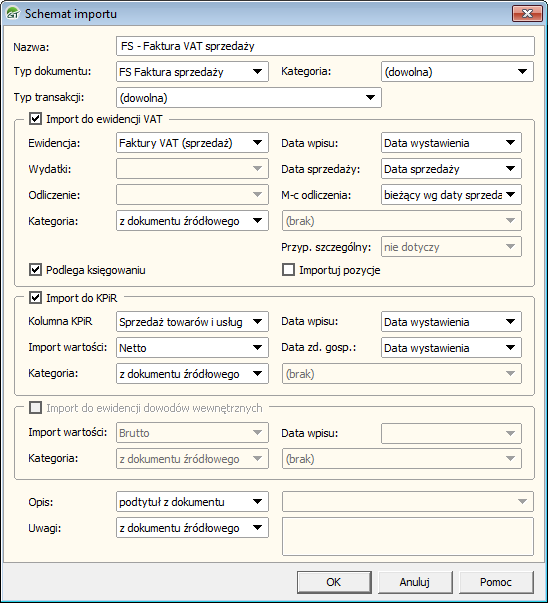Expand M-c odliczenia dropdown
This screenshot has width=548, height=603.
(451, 195)
